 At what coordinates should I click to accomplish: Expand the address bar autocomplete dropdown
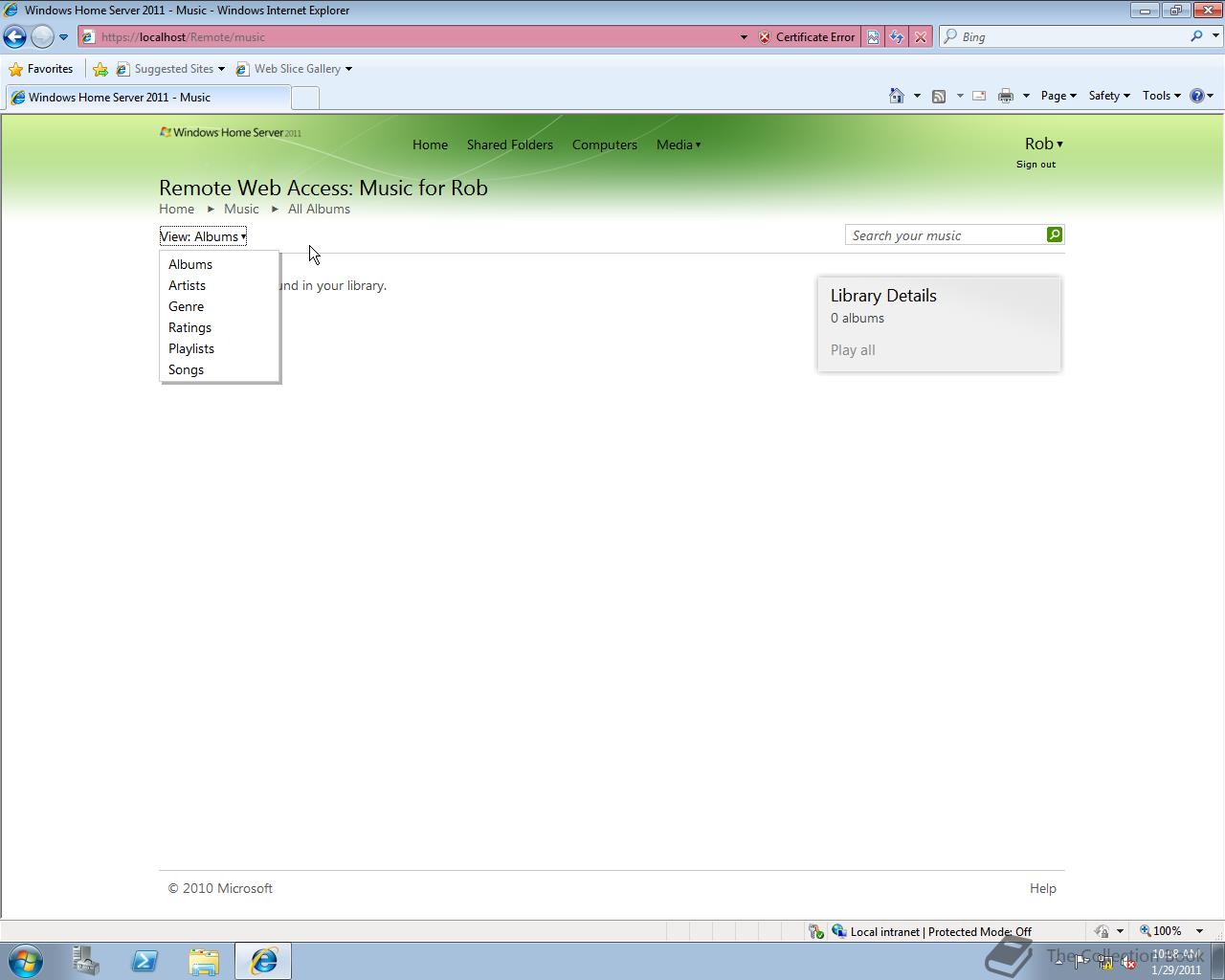(x=744, y=37)
